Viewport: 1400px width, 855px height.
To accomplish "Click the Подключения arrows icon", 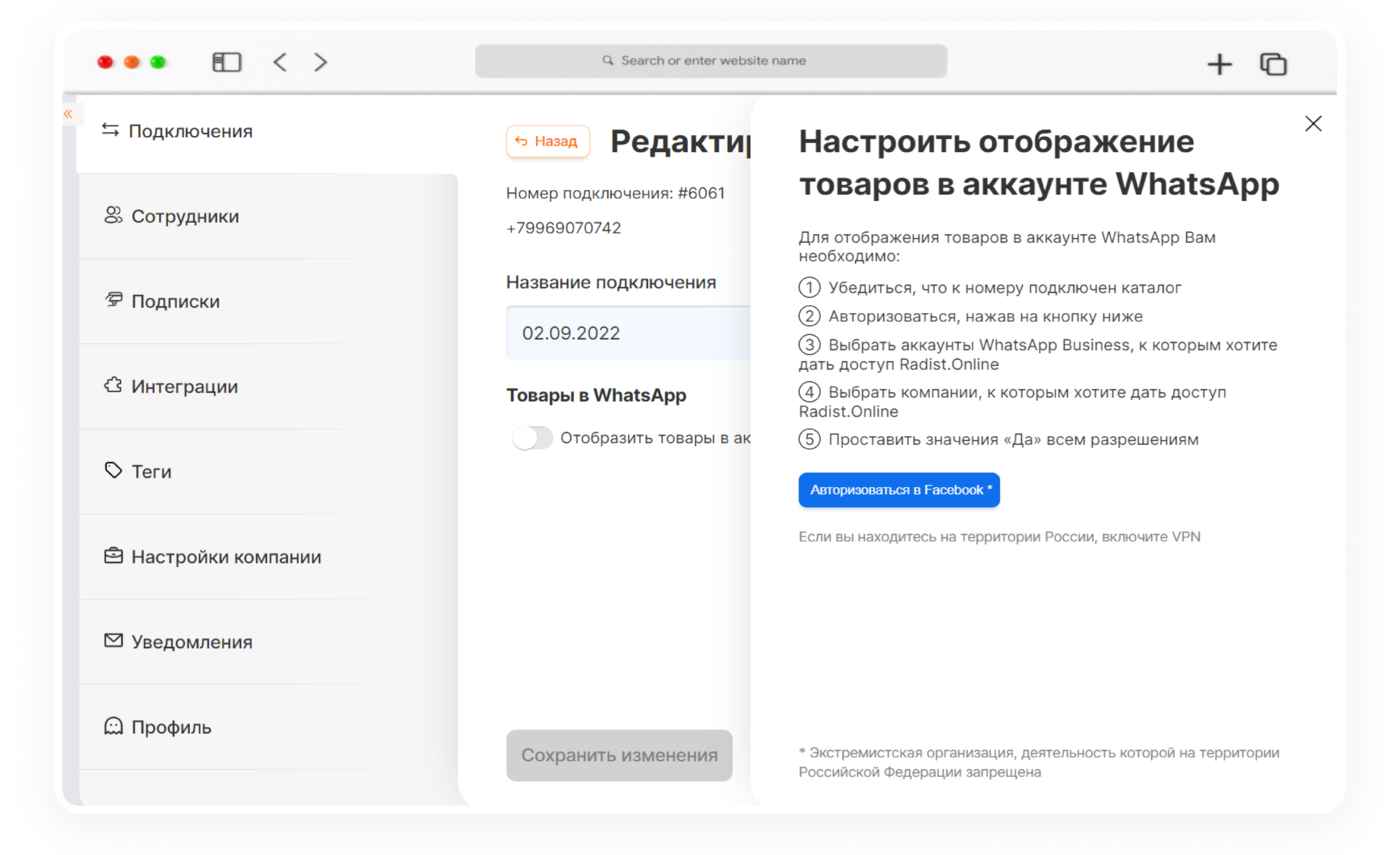I will click(x=110, y=130).
